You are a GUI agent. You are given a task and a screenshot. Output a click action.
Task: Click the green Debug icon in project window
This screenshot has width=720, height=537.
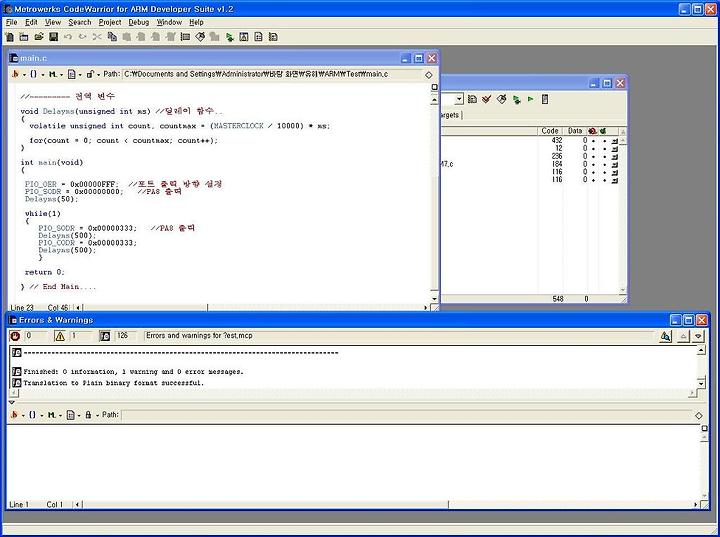click(516, 99)
